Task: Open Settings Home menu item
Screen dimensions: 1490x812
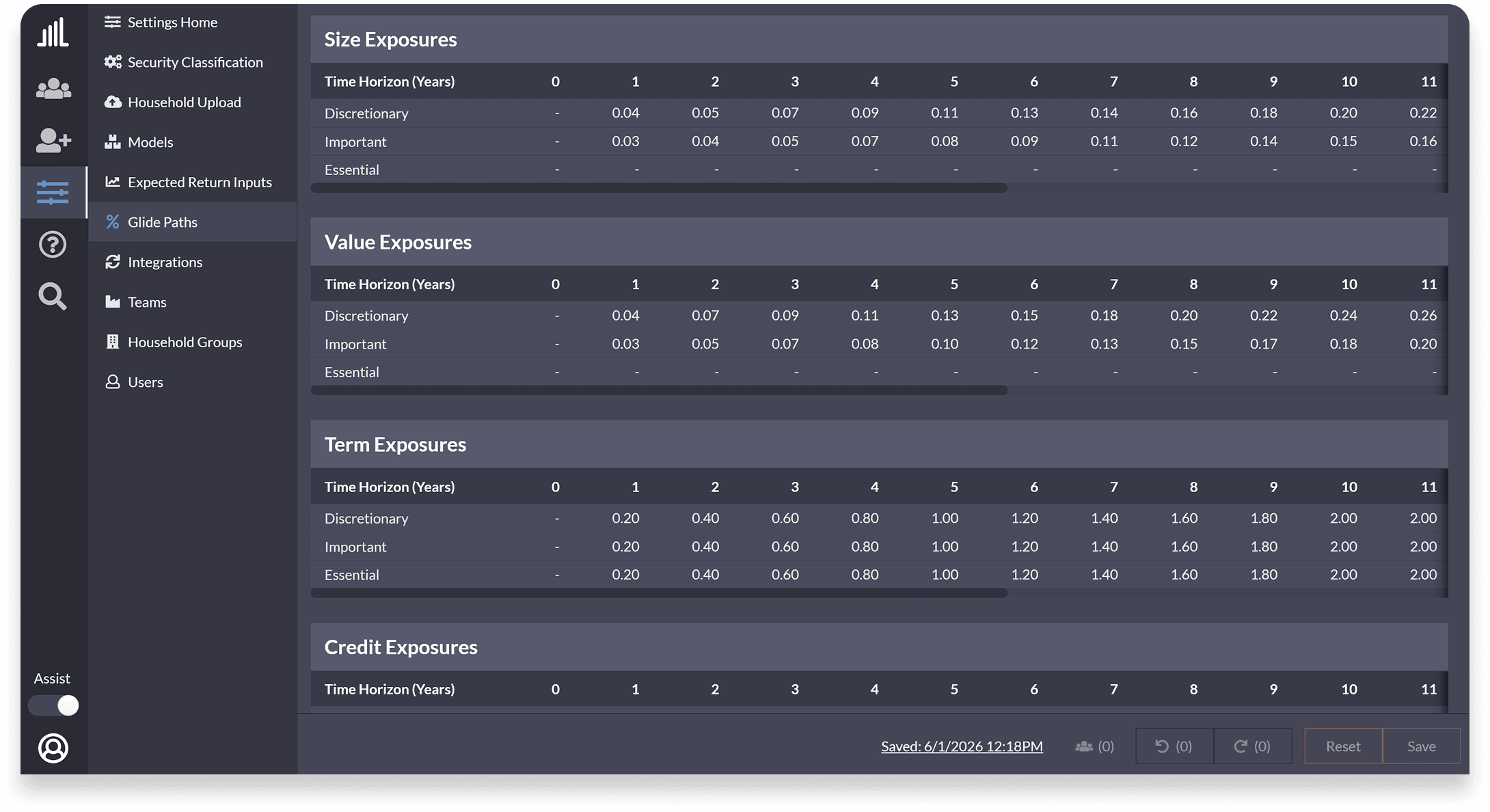Action: coord(193,22)
